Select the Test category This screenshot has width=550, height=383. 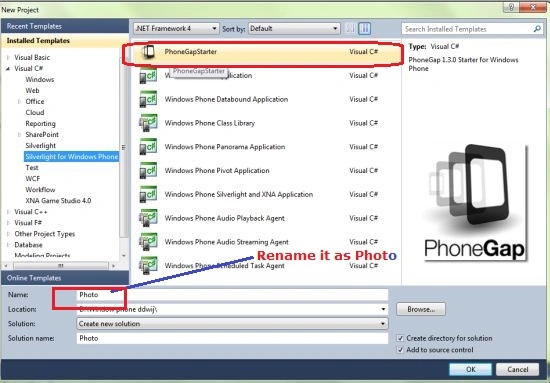coord(32,168)
